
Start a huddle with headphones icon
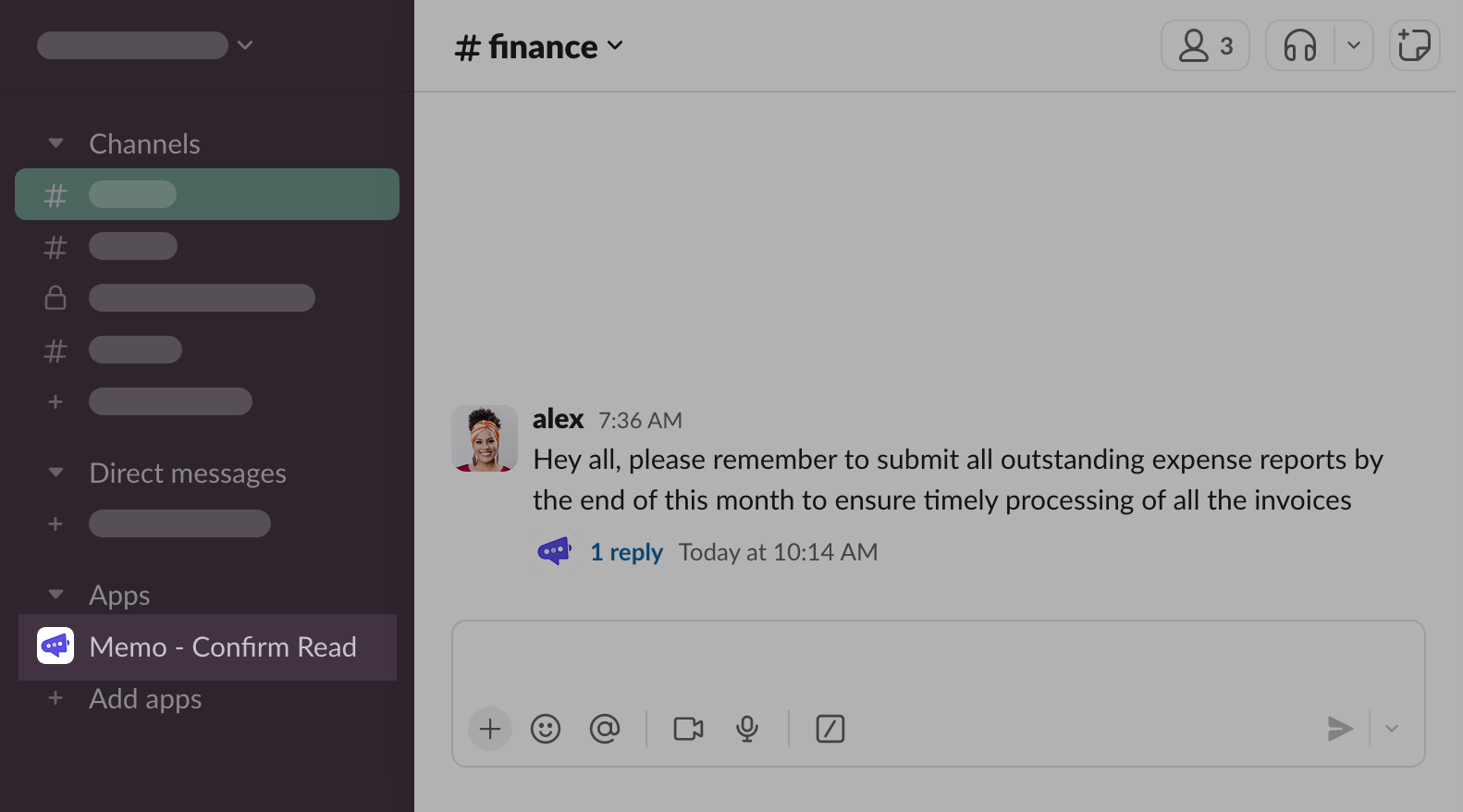pos(1300,45)
